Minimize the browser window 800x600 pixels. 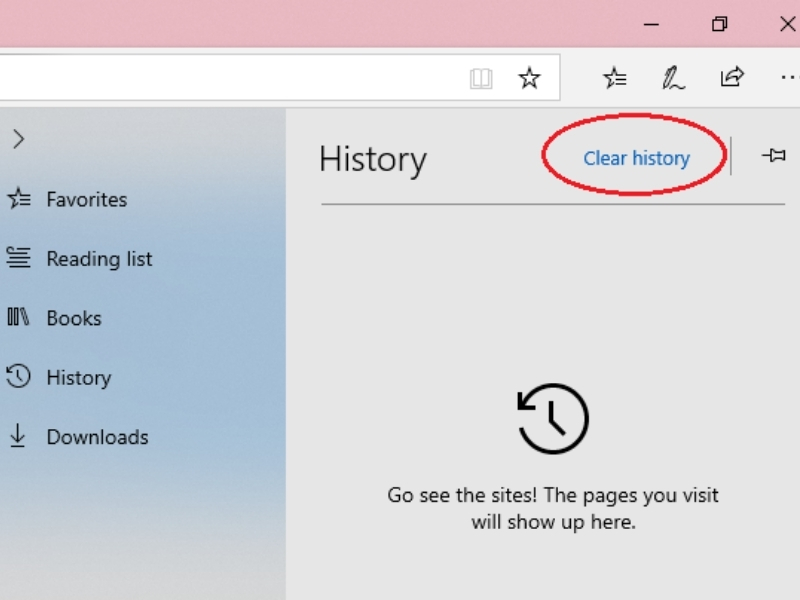651,24
